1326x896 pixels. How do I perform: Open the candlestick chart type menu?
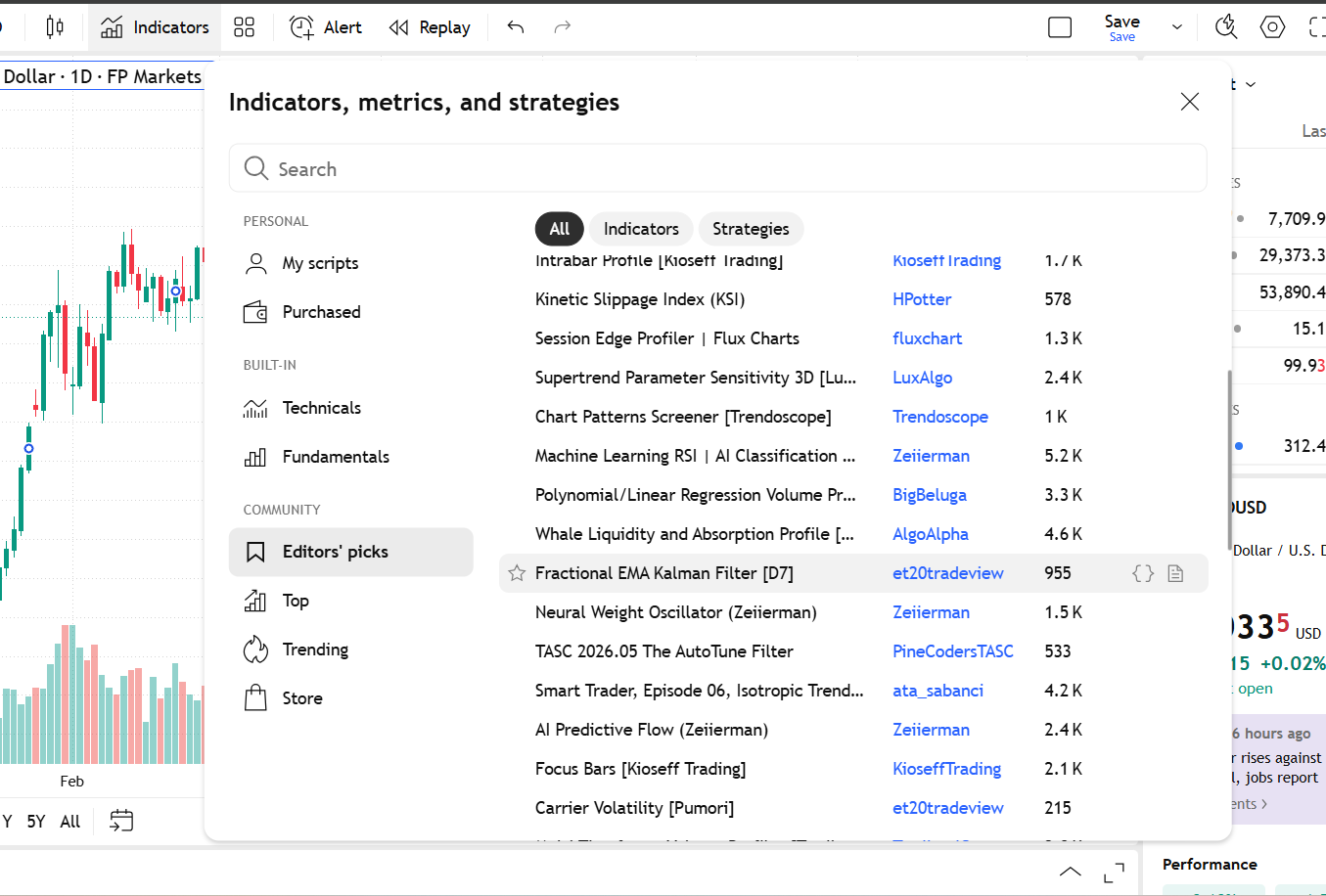tap(55, 27)
